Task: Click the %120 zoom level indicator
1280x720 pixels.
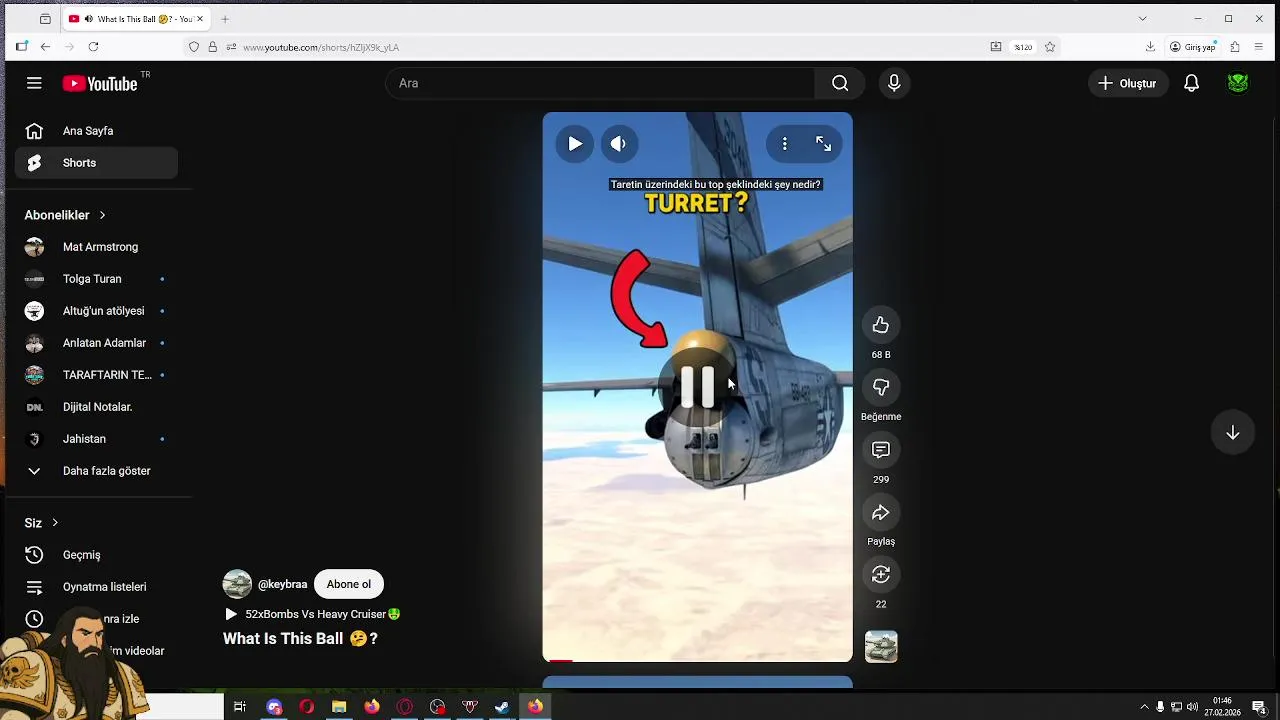Action: click(x=1023, y=47)
